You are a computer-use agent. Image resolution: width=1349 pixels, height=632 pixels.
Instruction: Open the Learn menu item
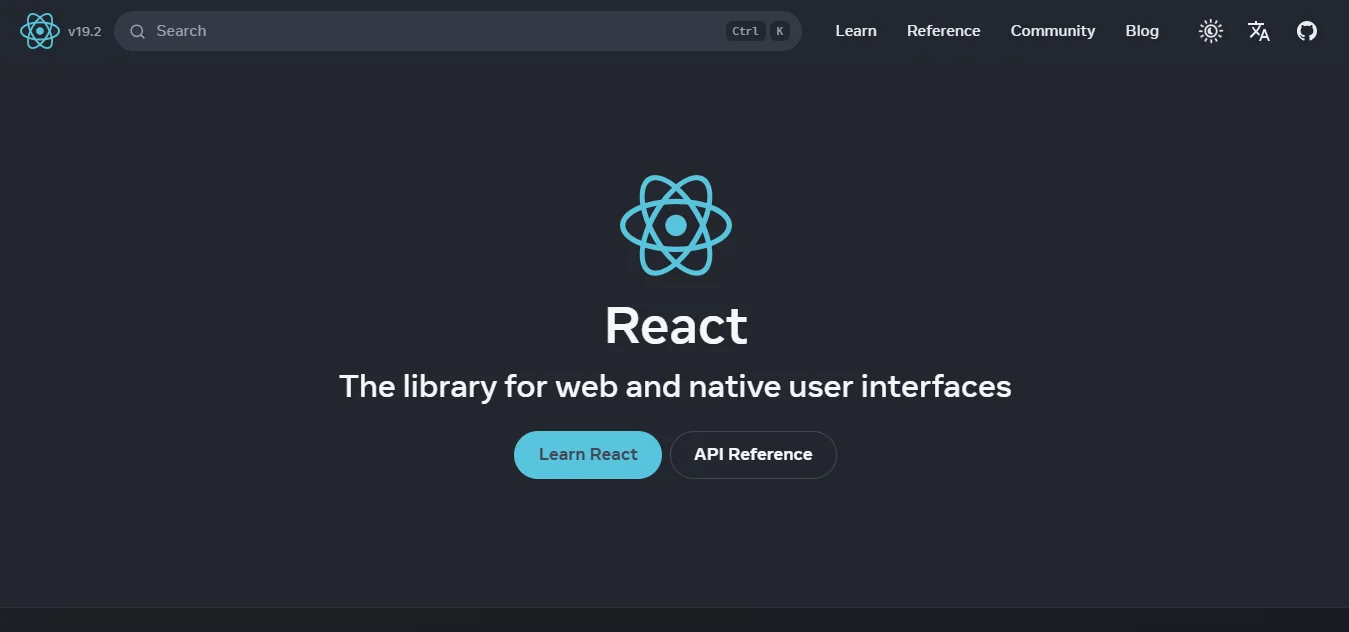click(855, 31)
